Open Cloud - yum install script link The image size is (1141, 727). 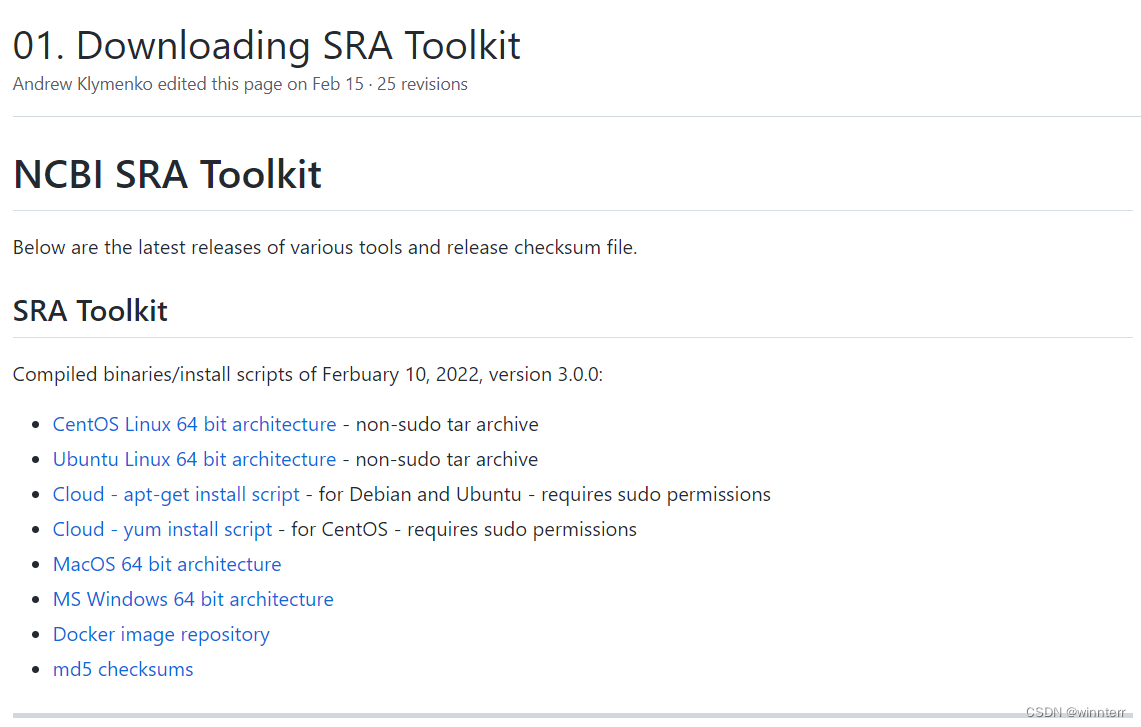162,529
